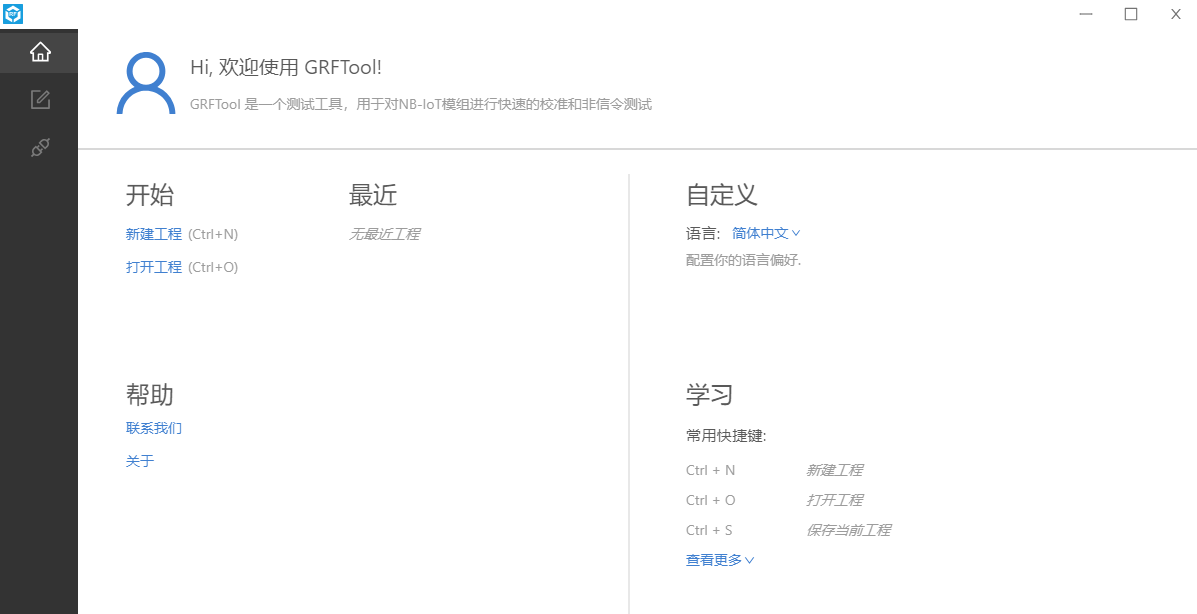Screen dimensions: 1197x614
Task: Click the 帮助 section heading
Action: pyautogui.click(x=150, y=395)
